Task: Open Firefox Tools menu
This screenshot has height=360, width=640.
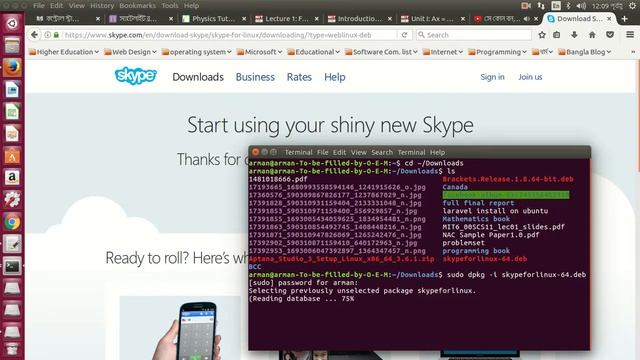Action: 169,6
